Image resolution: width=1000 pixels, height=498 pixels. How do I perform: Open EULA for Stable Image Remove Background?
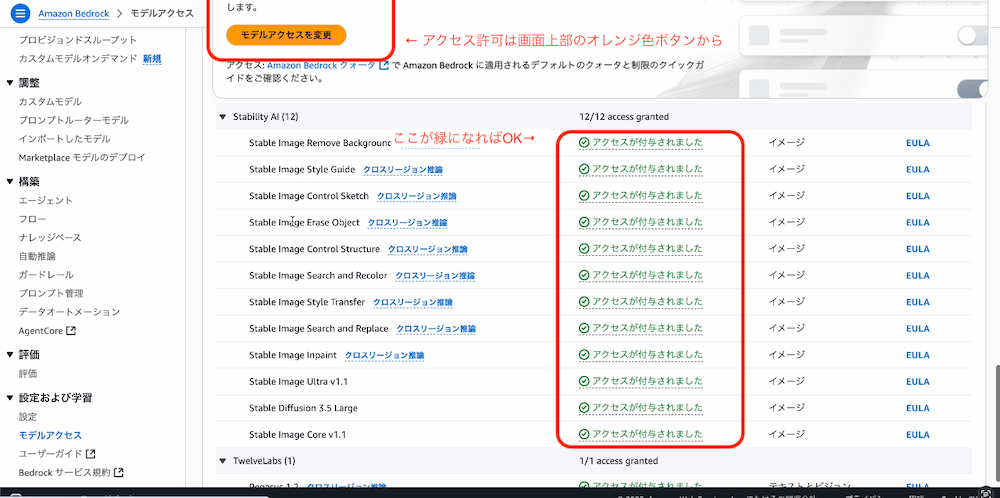click(x=918, y=143)
